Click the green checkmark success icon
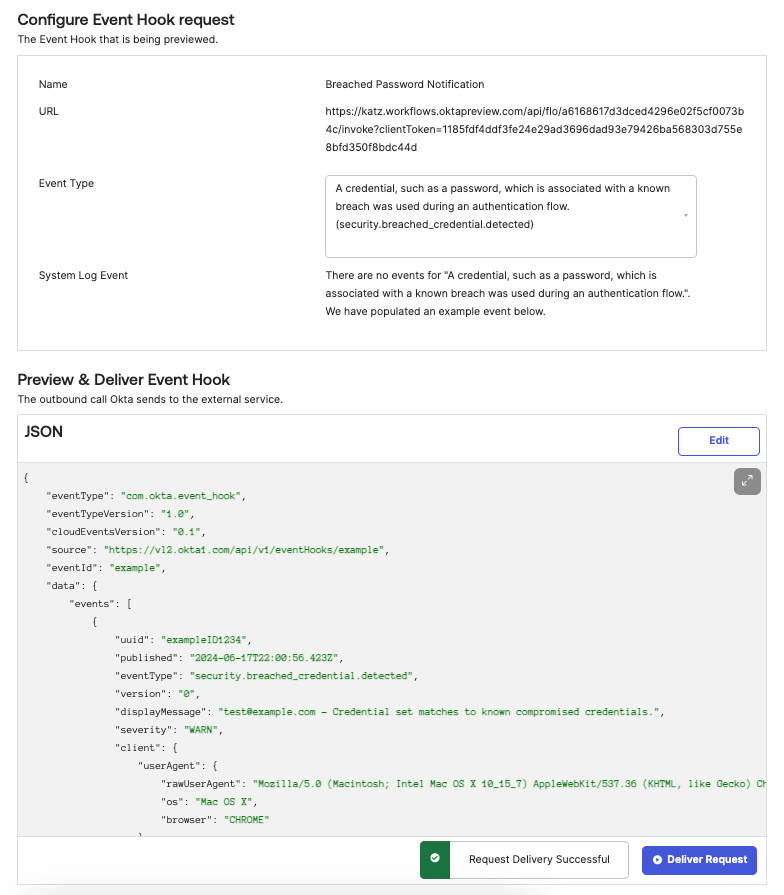This screenshot has height=895, width=784. click(x=434, y=858)
